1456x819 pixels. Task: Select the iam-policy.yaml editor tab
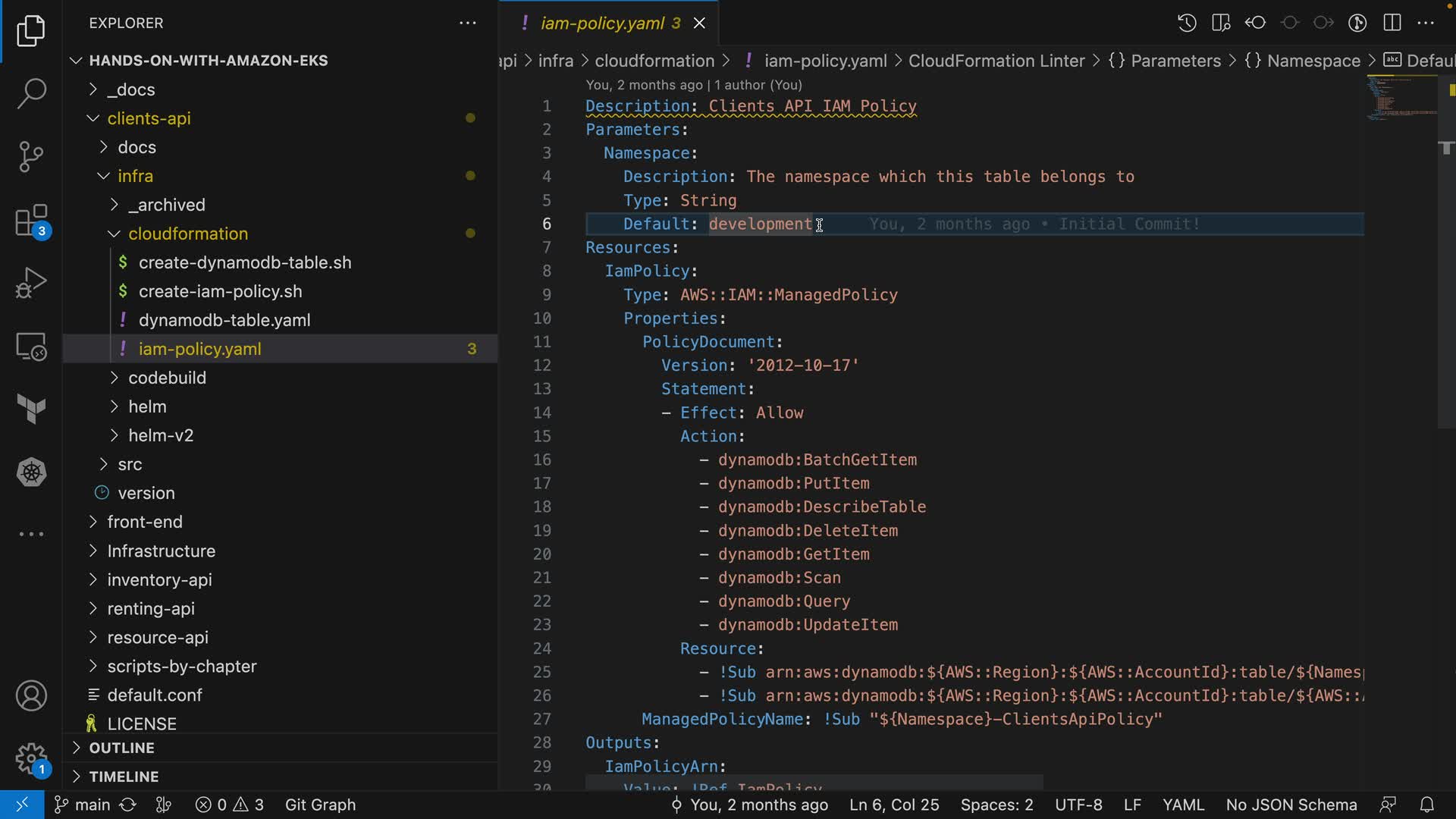pyautogui.click(x=602, y=24)
